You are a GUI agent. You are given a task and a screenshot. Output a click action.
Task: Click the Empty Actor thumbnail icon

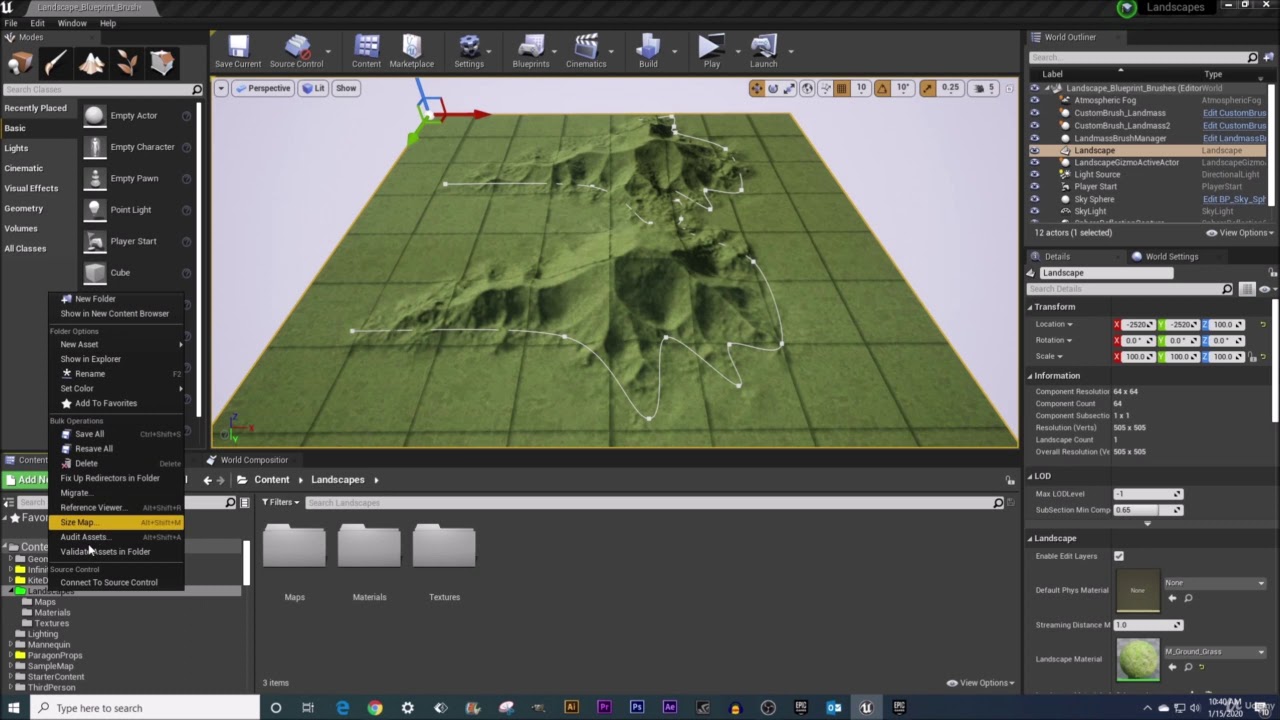click(94, 116)
